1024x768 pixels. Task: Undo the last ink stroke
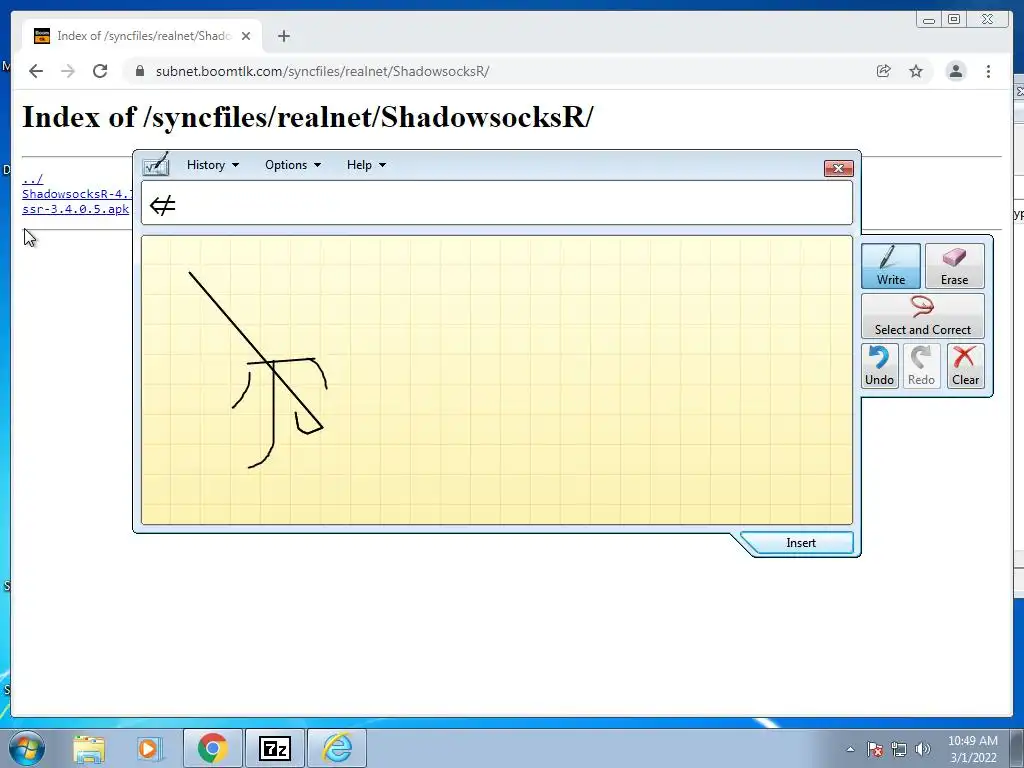tap(879, 366)
